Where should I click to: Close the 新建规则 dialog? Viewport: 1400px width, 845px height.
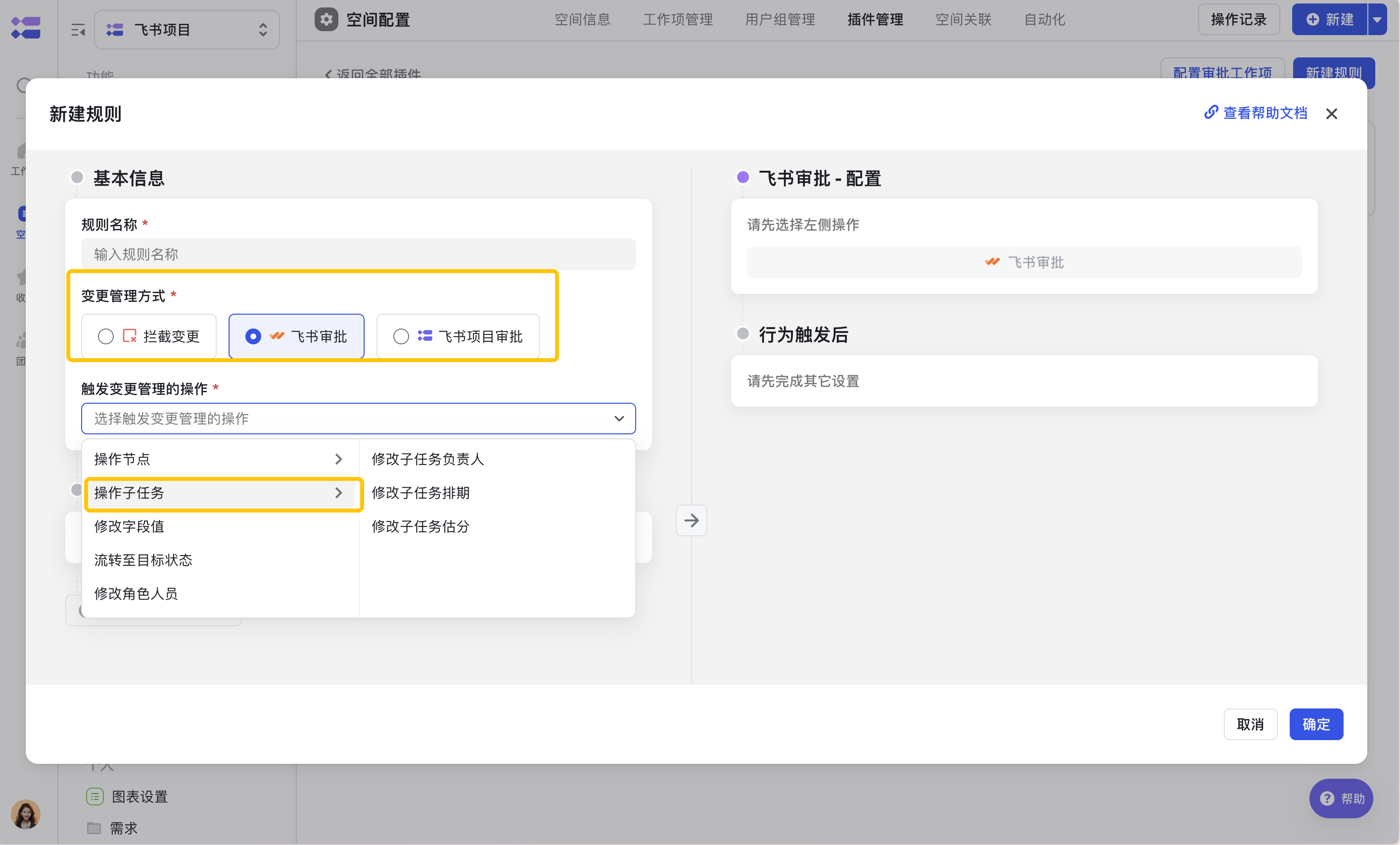point(1331,114)
